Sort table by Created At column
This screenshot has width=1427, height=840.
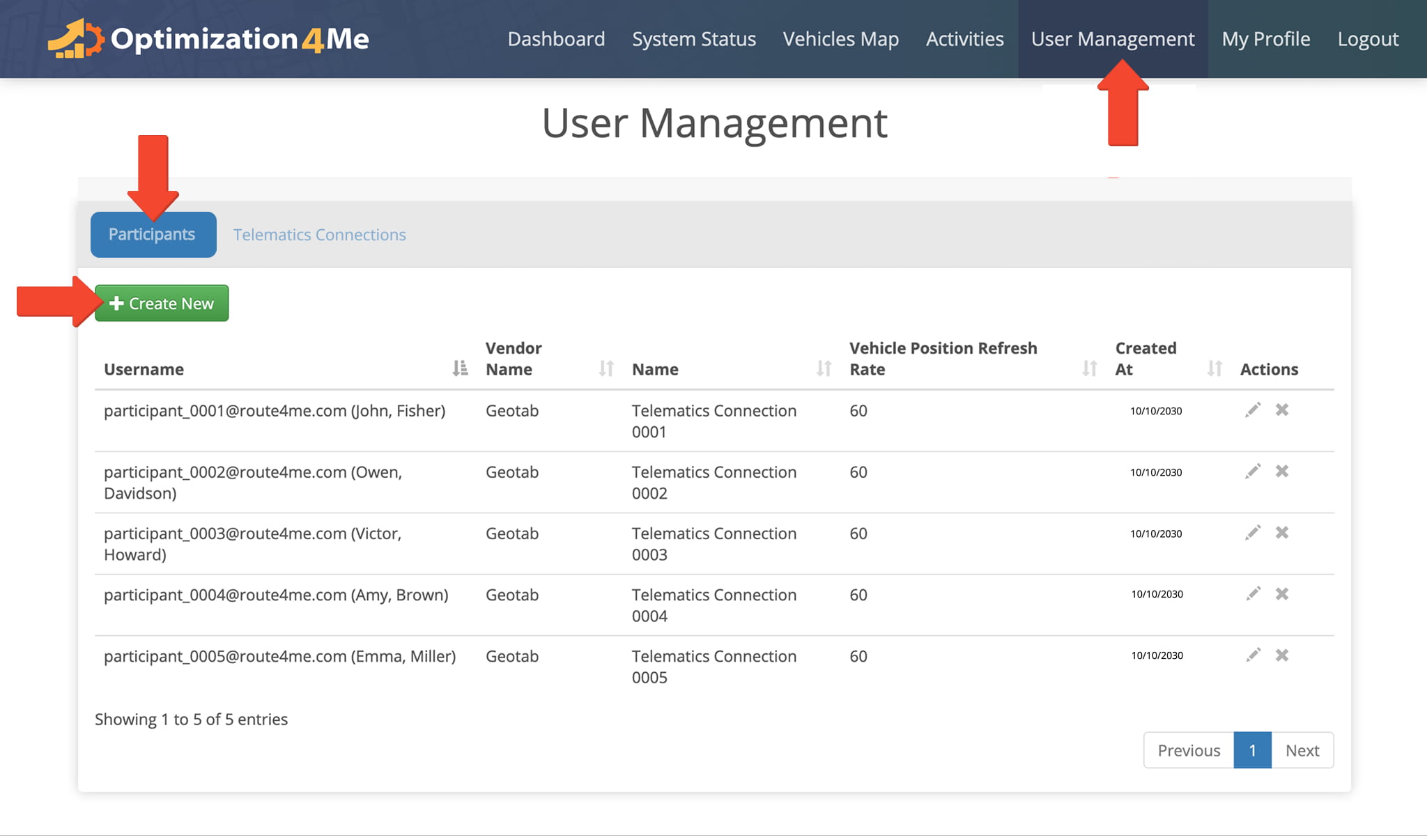click(x=1214, y=368)
